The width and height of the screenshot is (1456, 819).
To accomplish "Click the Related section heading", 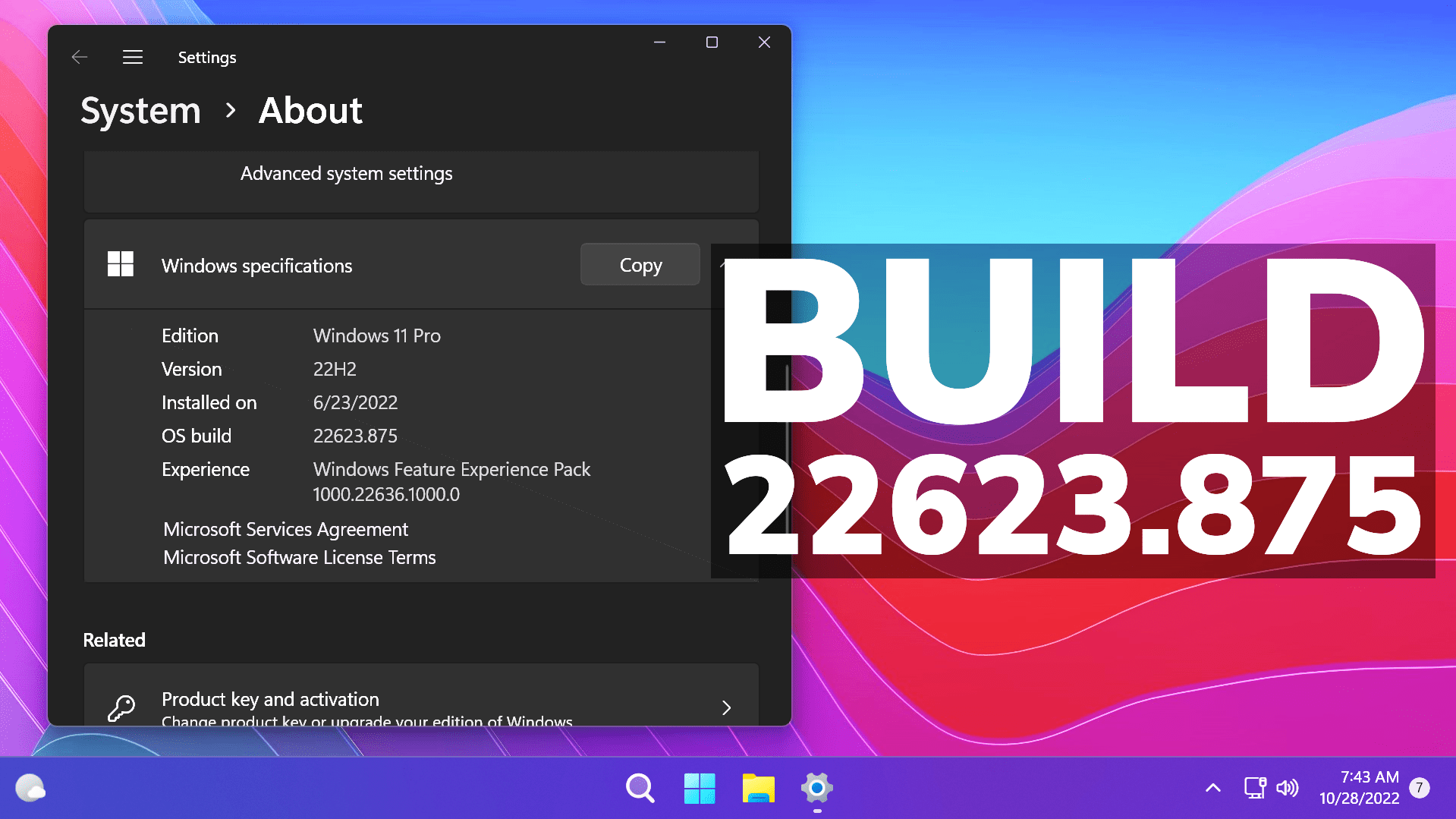I will pos(114,640).
